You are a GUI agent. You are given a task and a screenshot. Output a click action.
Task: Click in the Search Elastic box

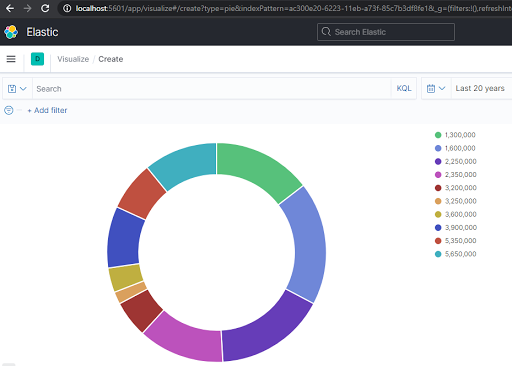click(x=386, y=32)
